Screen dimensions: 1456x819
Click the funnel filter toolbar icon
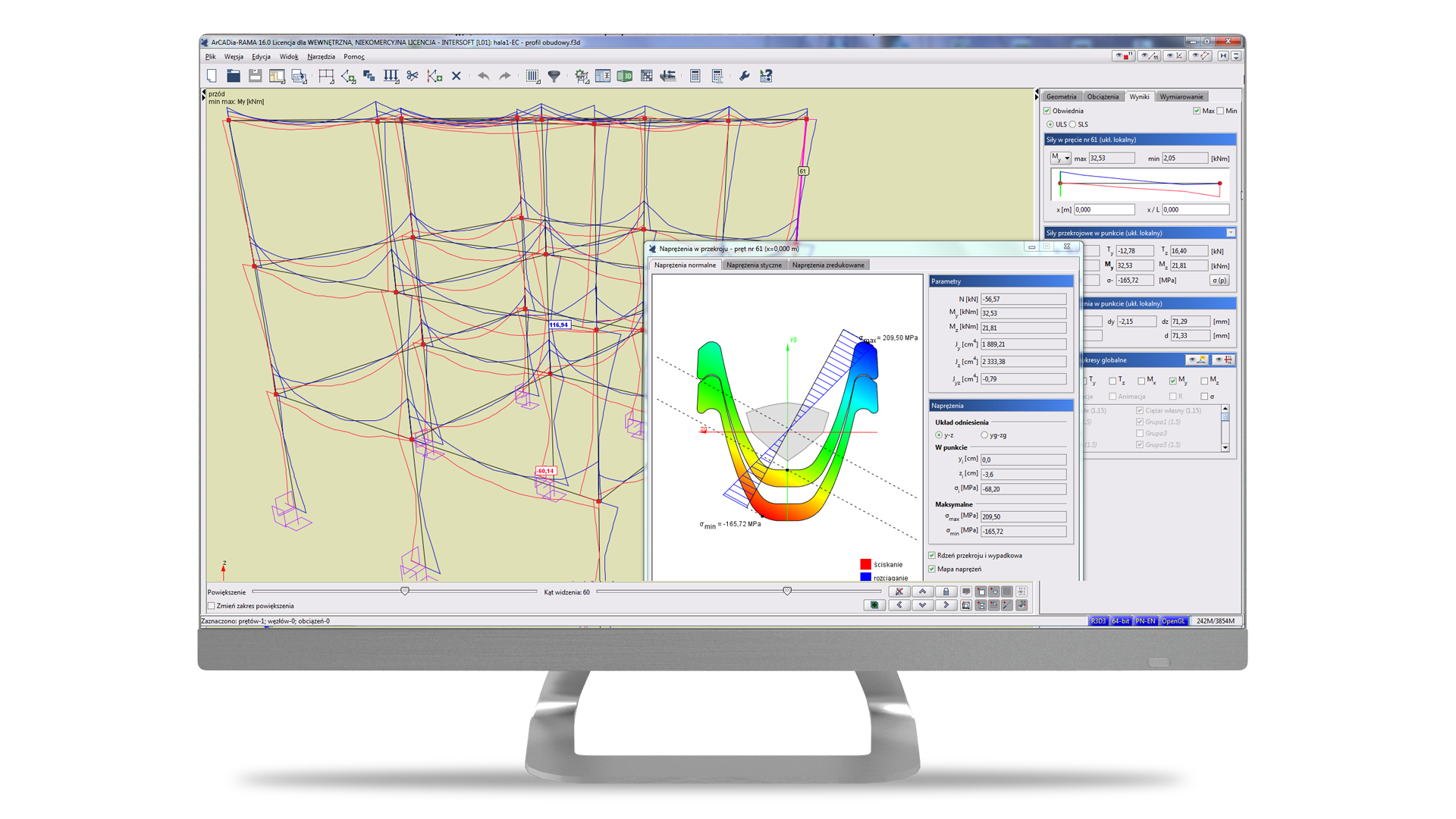tap(554, 76)
